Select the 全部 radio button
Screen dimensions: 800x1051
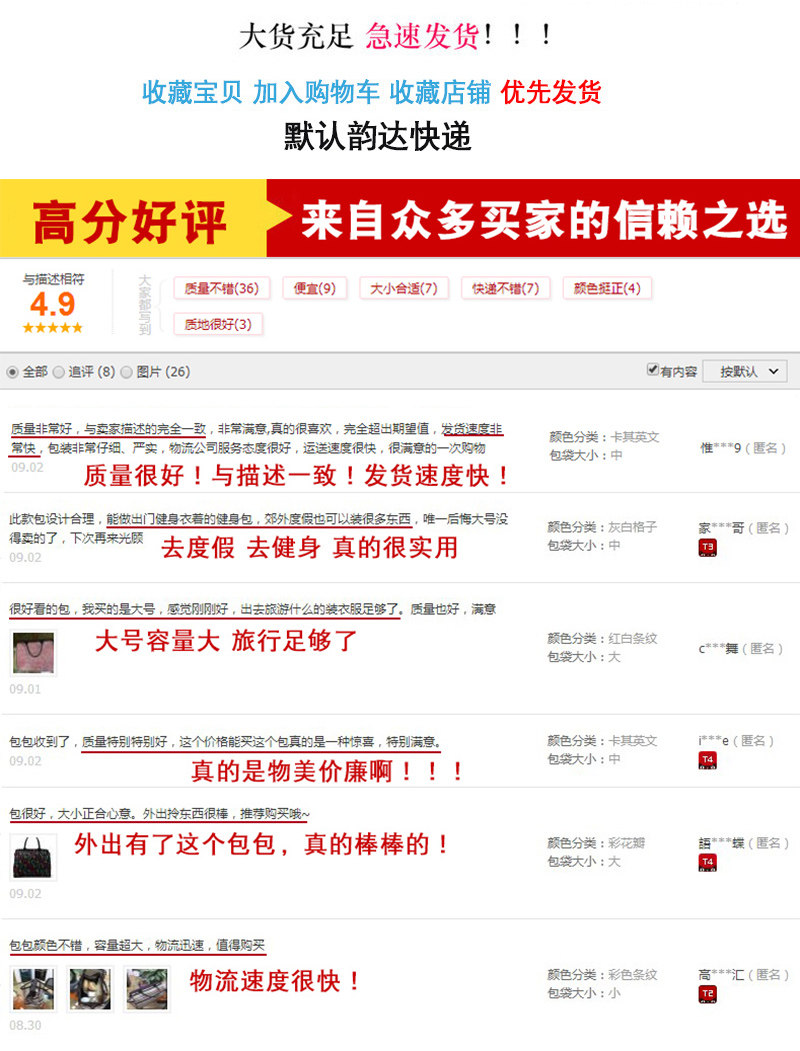(x=12, y=372)
